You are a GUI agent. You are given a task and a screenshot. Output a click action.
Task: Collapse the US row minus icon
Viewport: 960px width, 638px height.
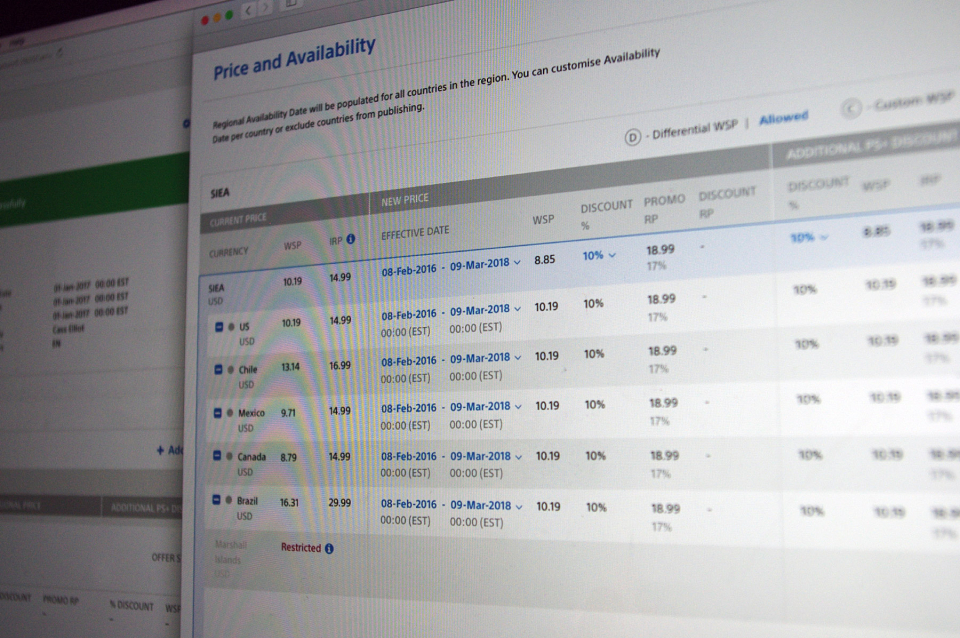tap(219, 327)
